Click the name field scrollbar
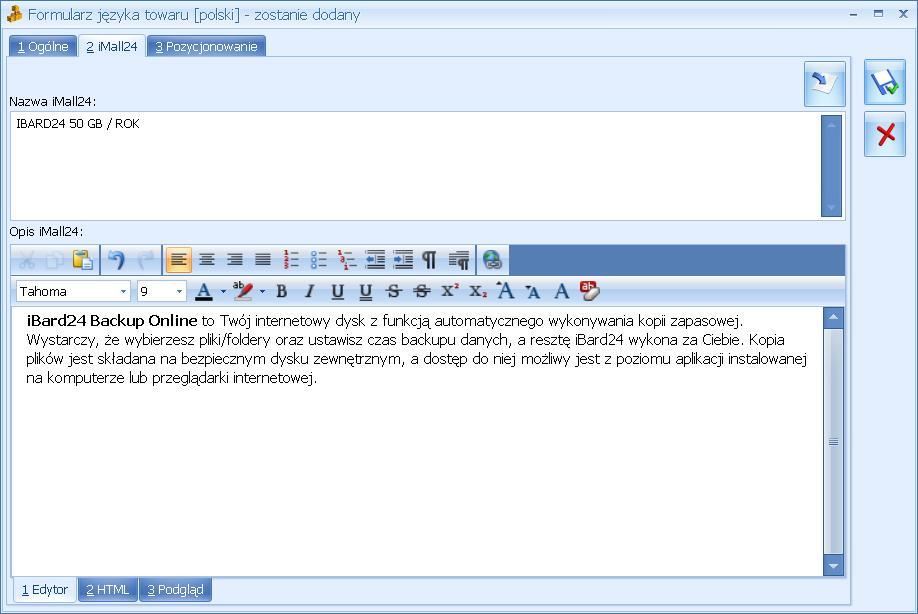Viewport: 918px width, 614px height. point(831,166)
